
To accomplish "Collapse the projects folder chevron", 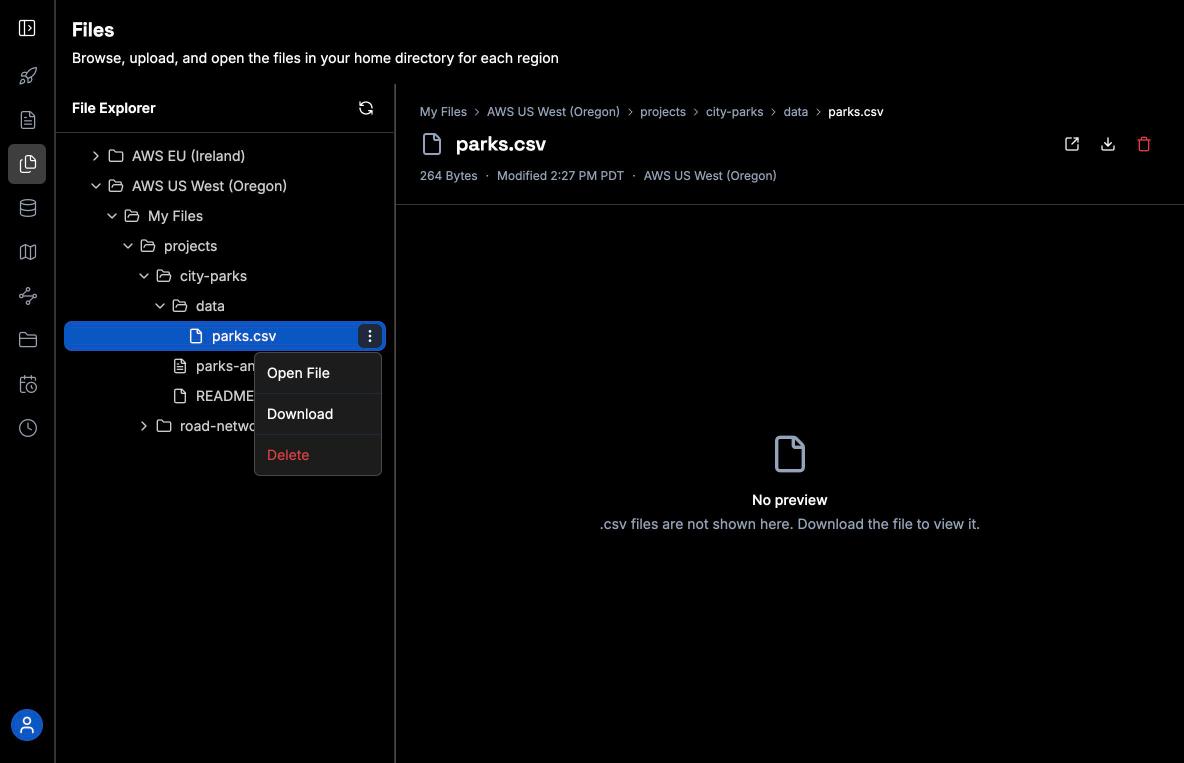I will (128, 246).
